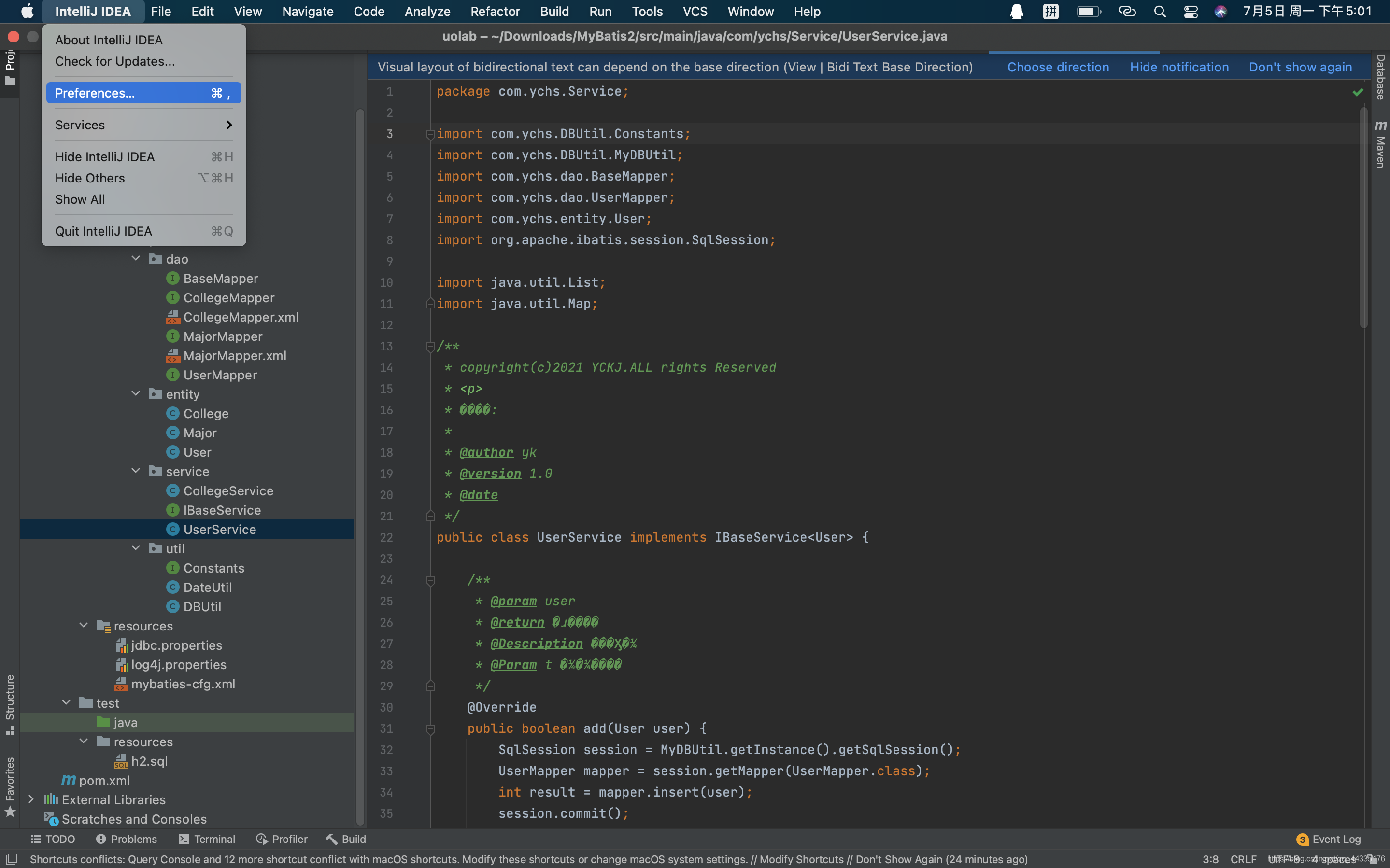Viewport: 1390px width, 868px height.
Task: Open the Build tool window
Action: [x=346, y=839]
